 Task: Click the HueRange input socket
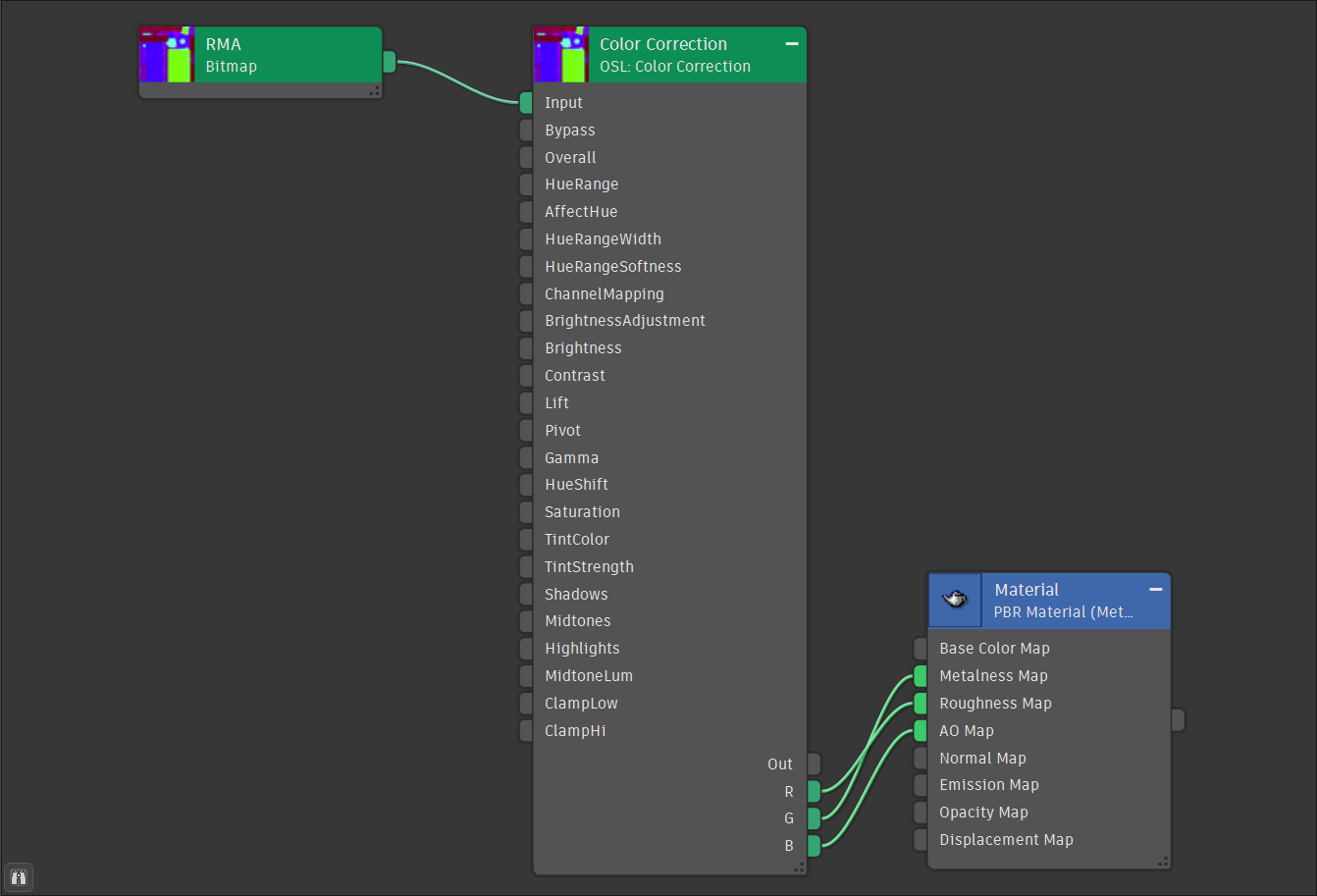[526, 184]
